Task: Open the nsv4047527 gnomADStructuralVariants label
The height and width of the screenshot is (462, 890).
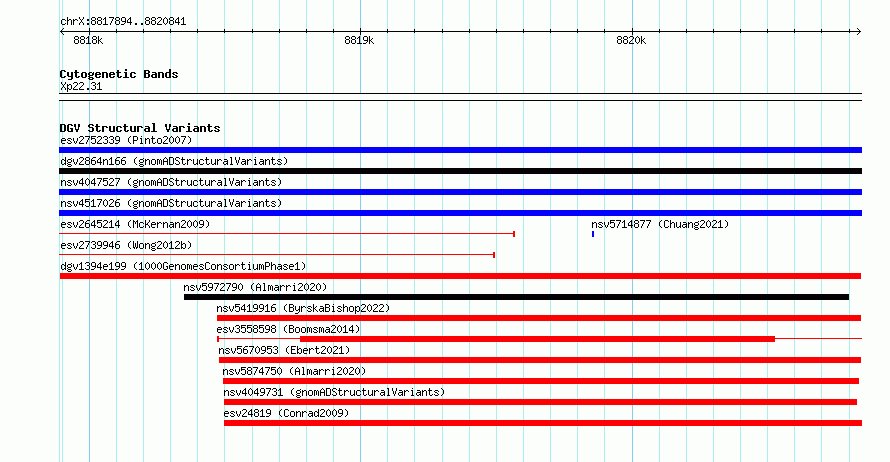Action: coord(171,182)
